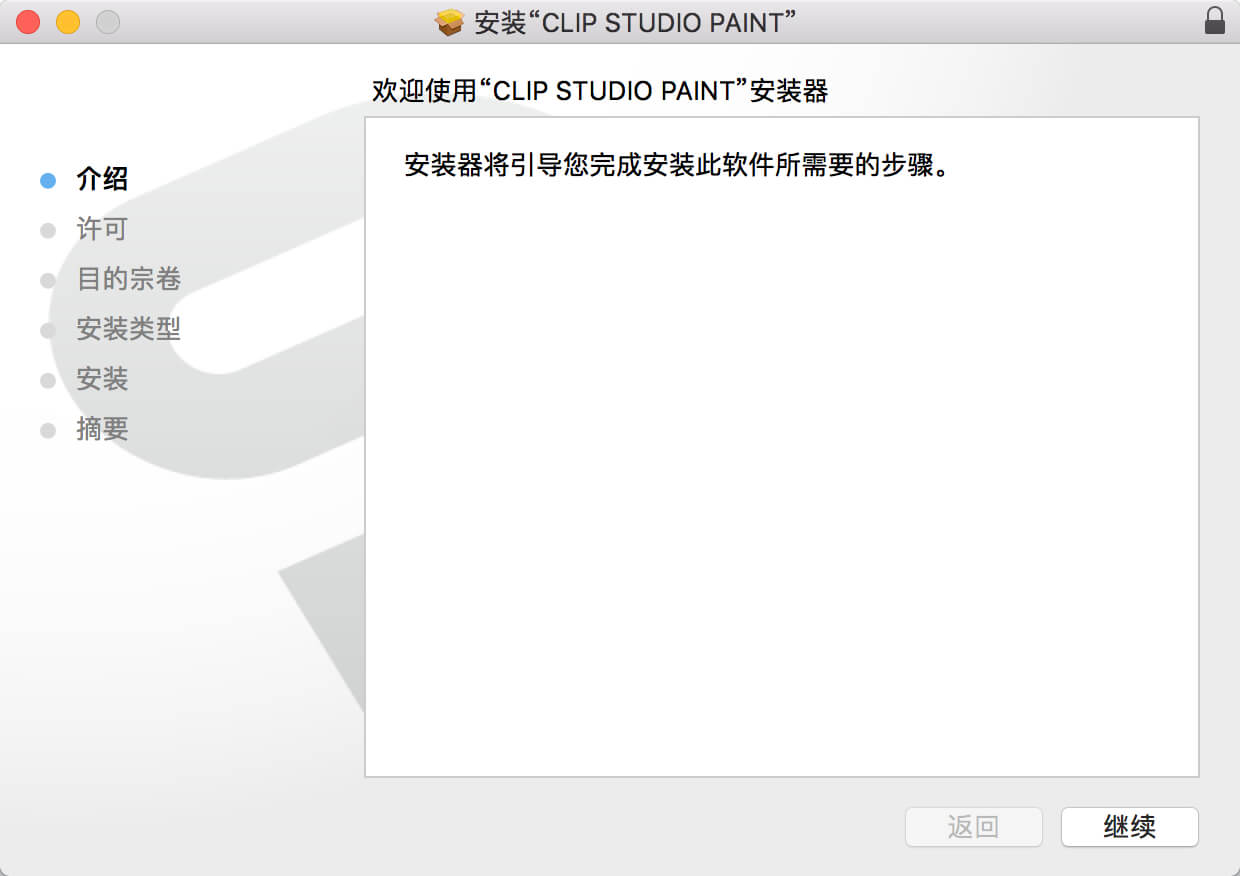Close the installer with red button
1240x876 pixels.
pyautogui.click(x=29, y=21)
